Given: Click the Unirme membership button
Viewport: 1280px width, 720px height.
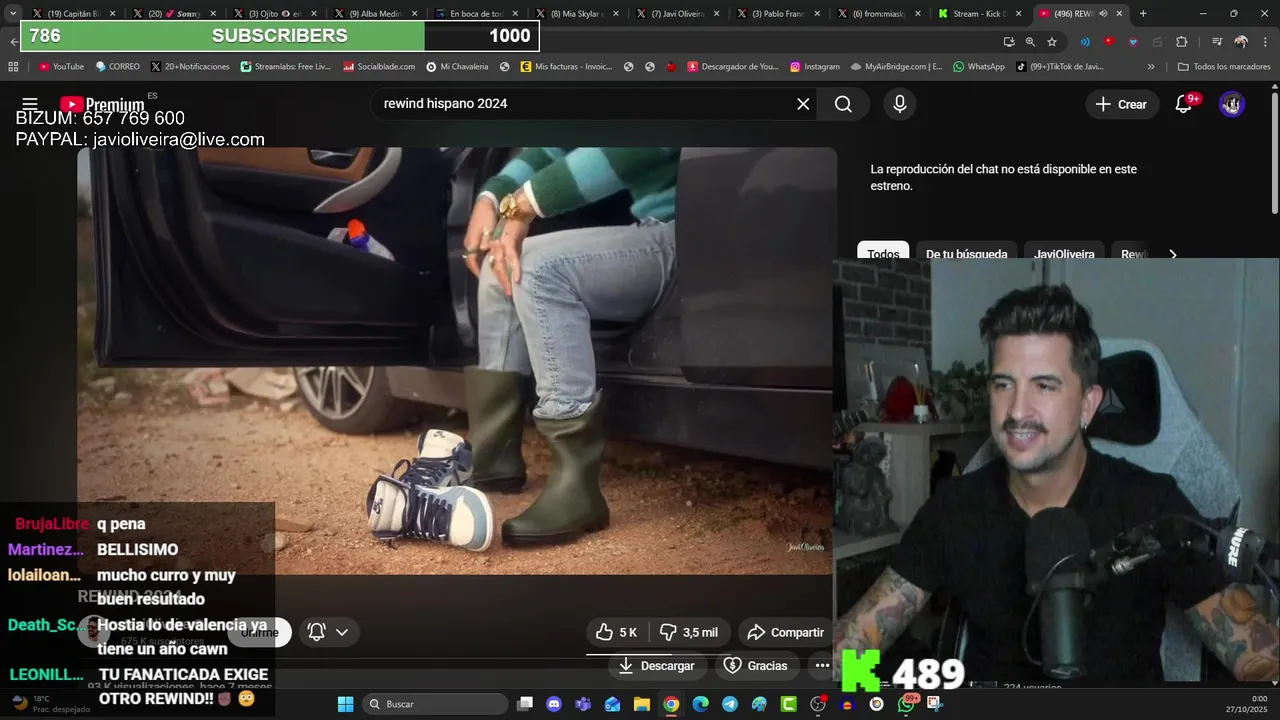Looking at the screenshot, I should [x=260, y=632].
